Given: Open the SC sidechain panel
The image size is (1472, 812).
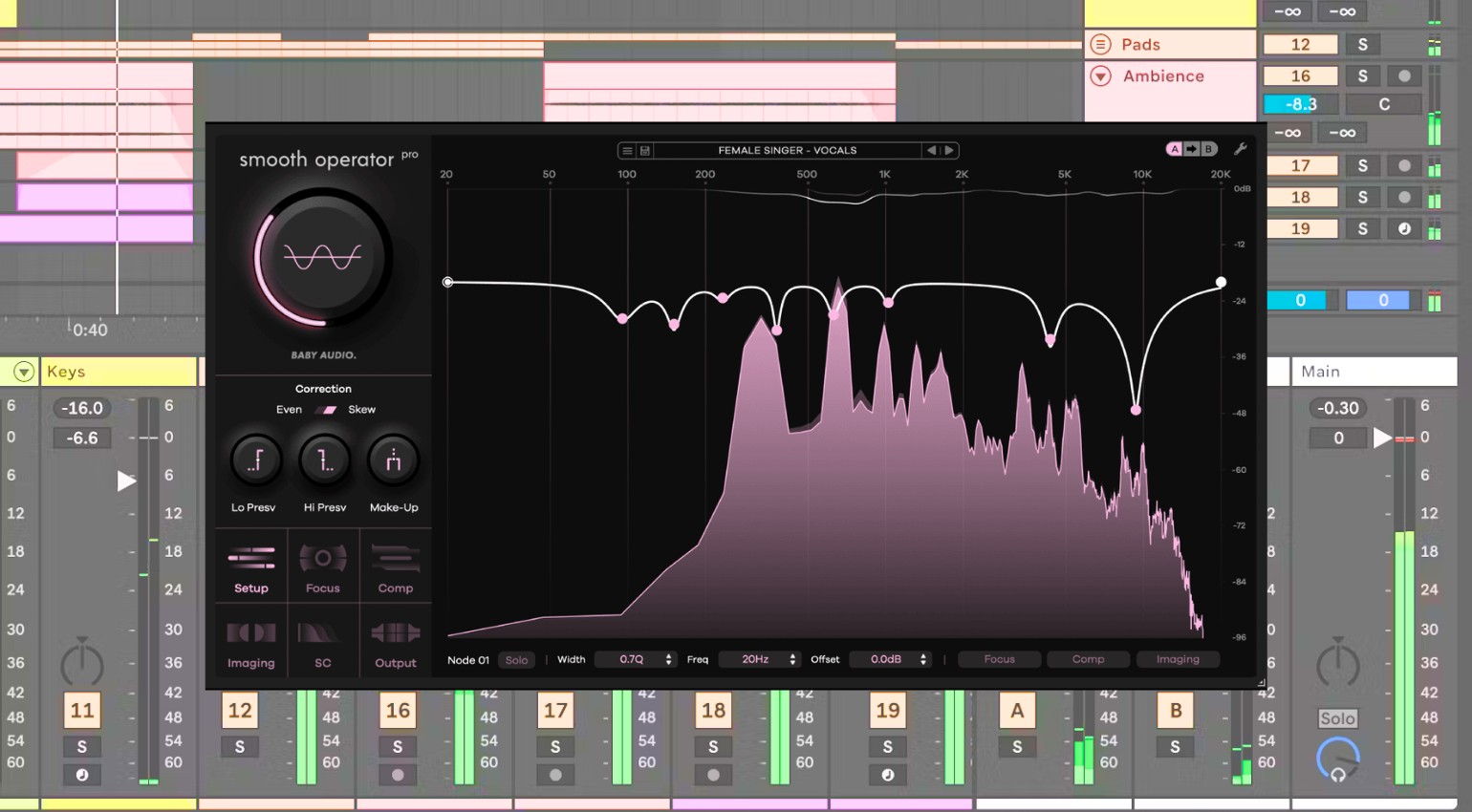Looking at the screenshot, I should coord(323,642).
